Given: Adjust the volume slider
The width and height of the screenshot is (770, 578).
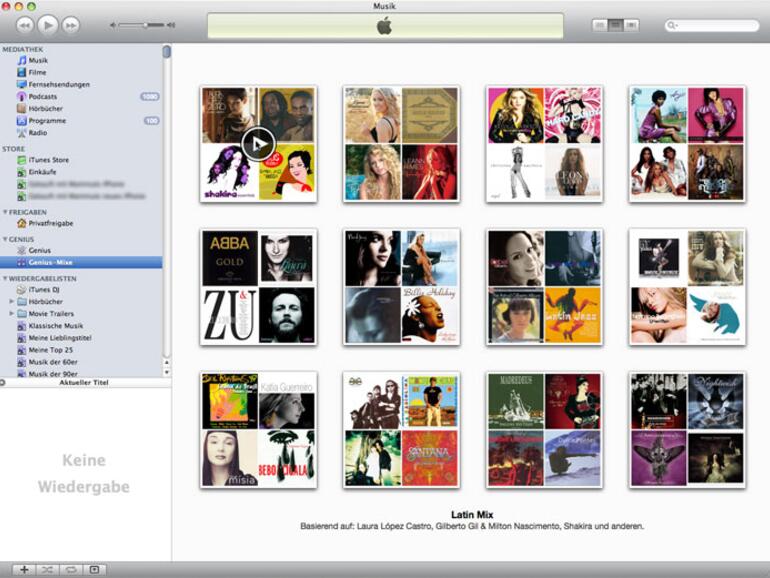Looking at the screenshot, I should pos(145,25).
